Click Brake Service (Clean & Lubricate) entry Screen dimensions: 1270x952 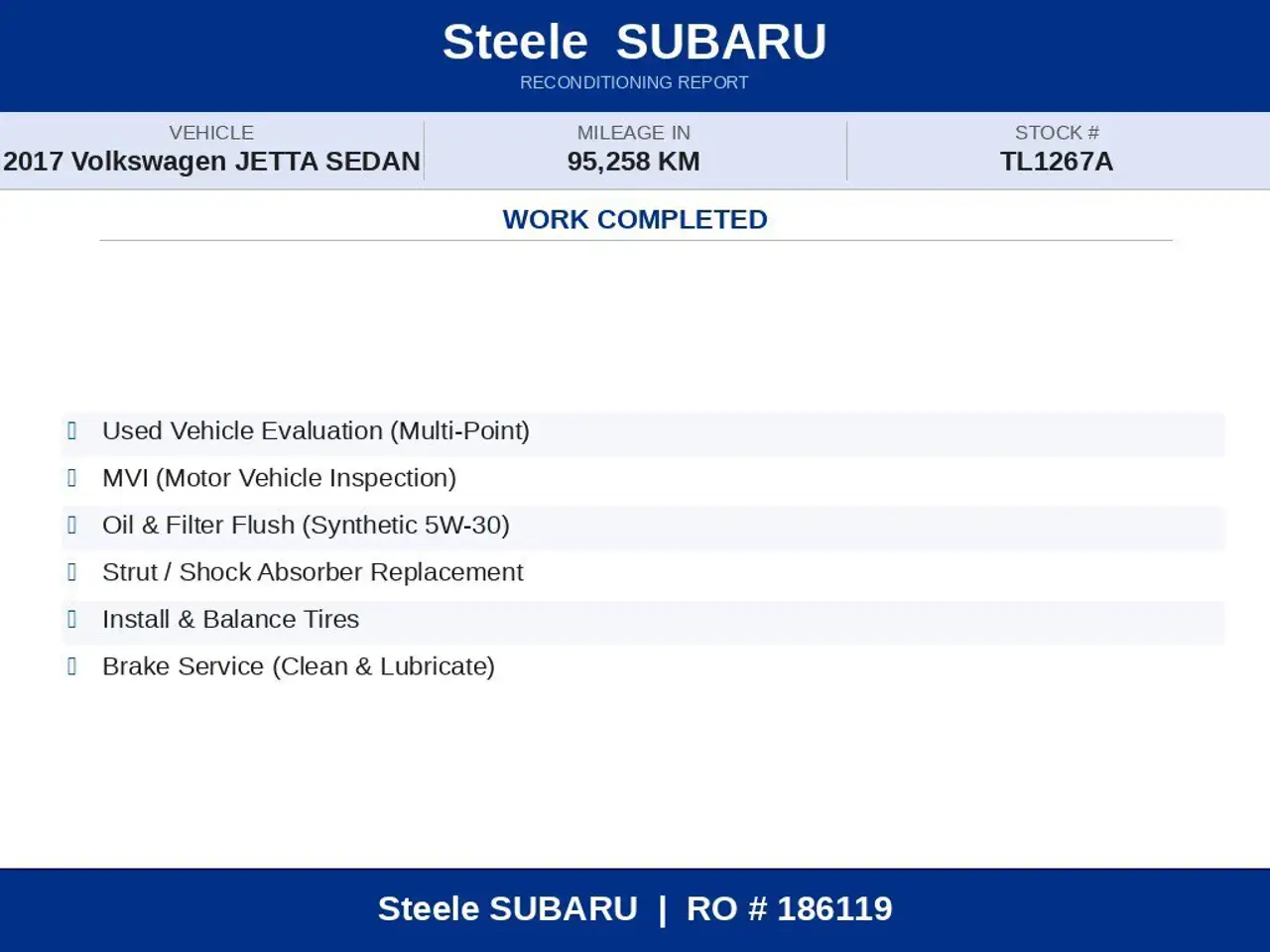299,666
